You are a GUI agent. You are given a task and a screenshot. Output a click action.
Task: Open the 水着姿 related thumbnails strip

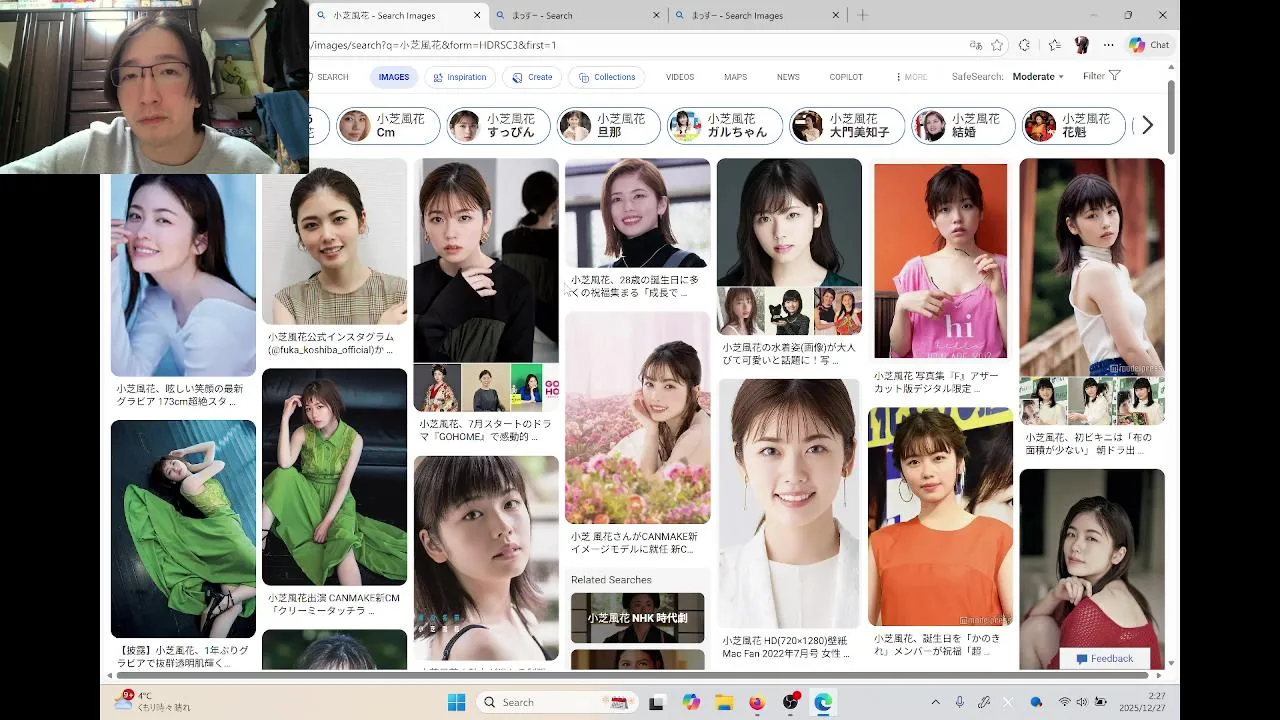[x=789, y=311]
